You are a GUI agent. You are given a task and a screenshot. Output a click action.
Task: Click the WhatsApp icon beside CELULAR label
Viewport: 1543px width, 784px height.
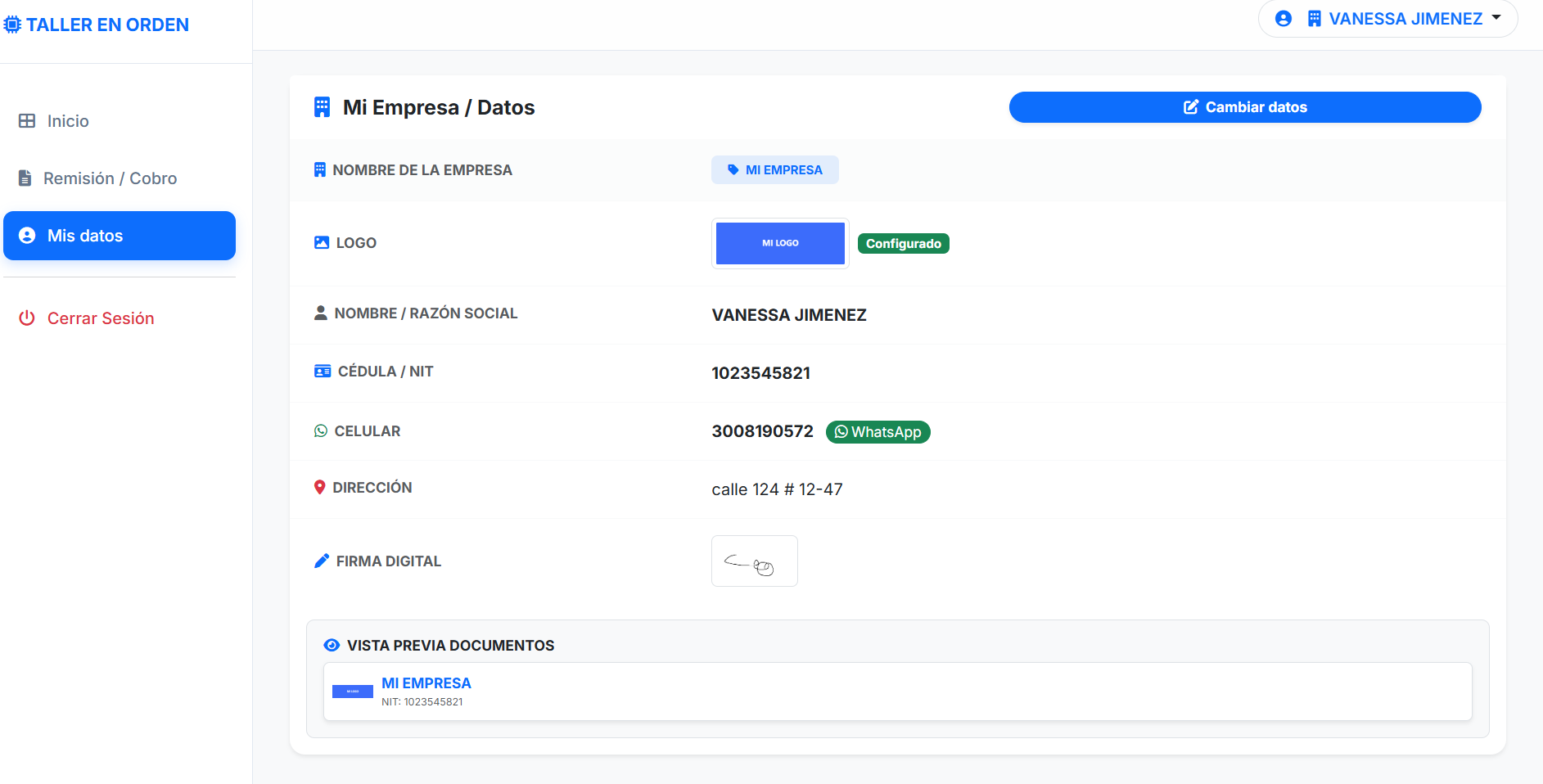pyautogui.click(x=321, y=430)
